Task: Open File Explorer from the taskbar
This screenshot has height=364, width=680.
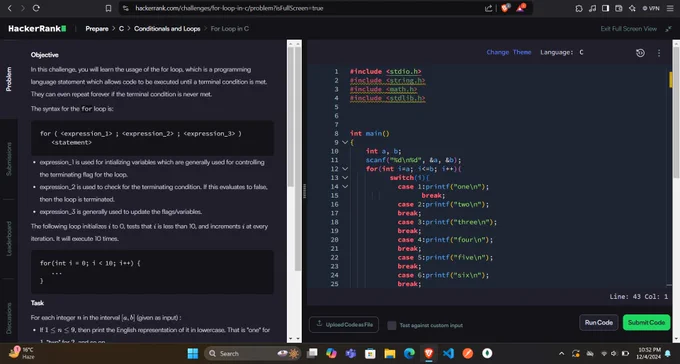Action: coord(389,353)
